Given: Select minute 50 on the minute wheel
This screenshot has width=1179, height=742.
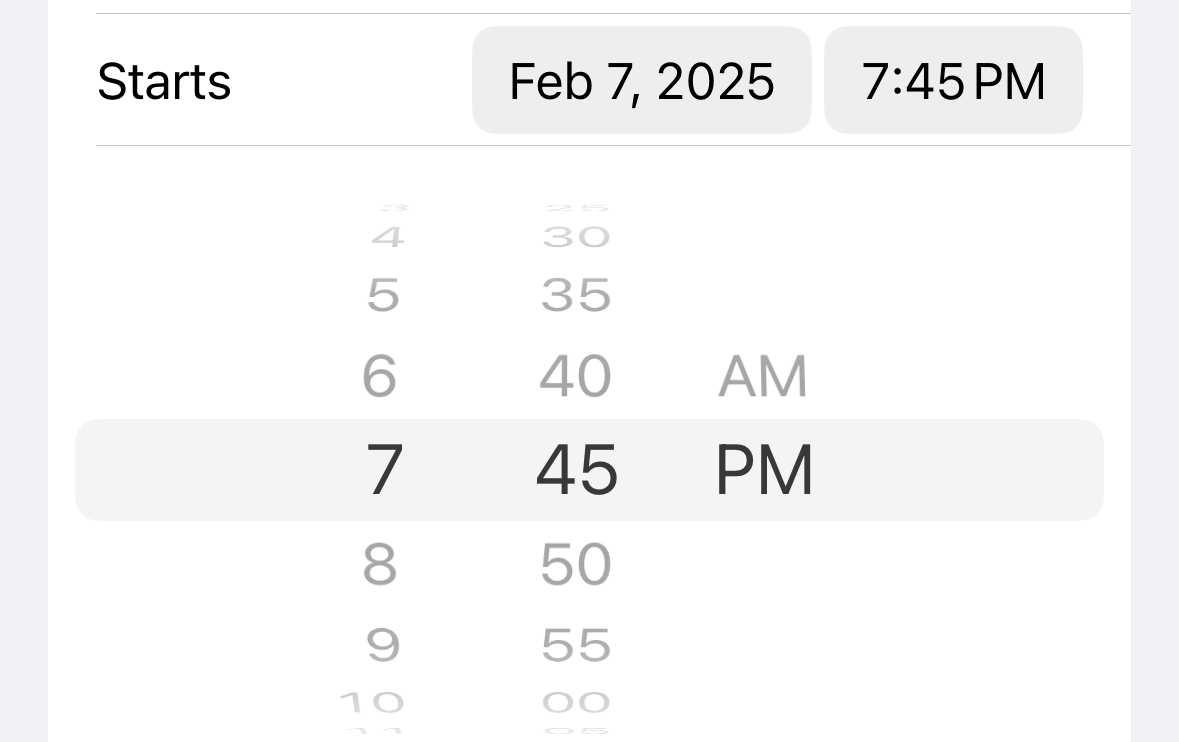Looking at the screenshot, I should (575, 563).
